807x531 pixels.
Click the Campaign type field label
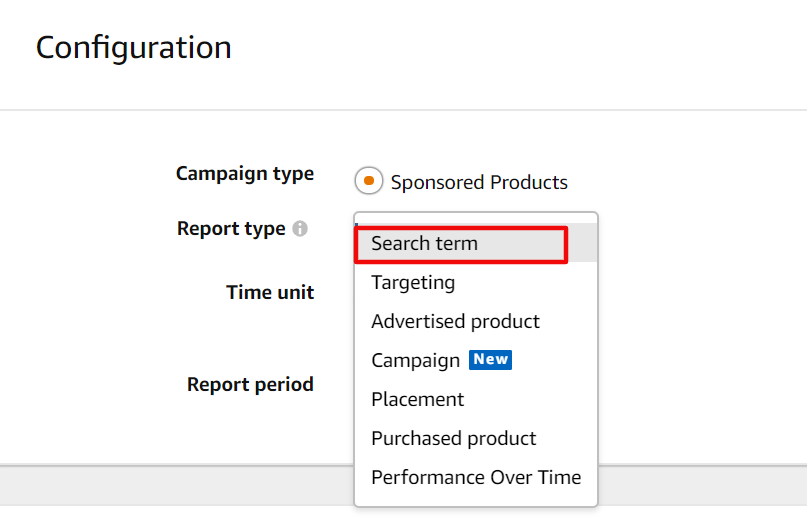(x=245, y=174)
